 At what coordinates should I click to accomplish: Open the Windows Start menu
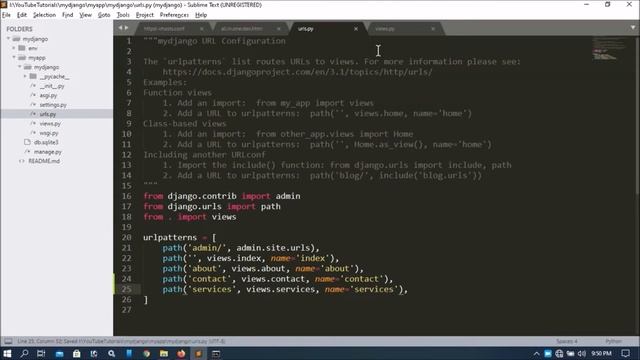click(7, 353)
